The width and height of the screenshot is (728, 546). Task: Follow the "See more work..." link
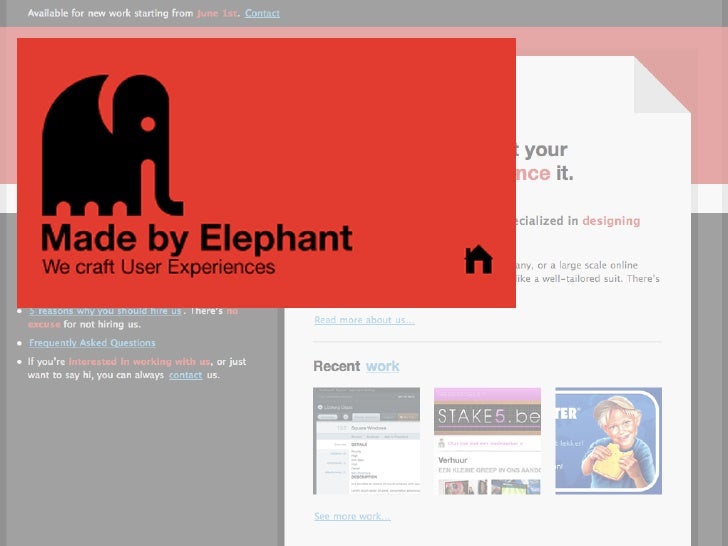(352, 516)
